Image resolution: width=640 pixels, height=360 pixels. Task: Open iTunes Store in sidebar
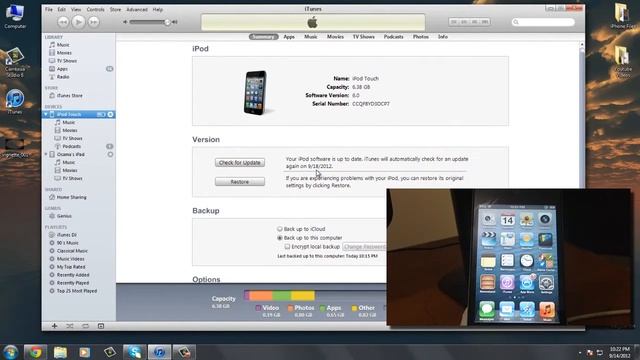tap(69, 96)
